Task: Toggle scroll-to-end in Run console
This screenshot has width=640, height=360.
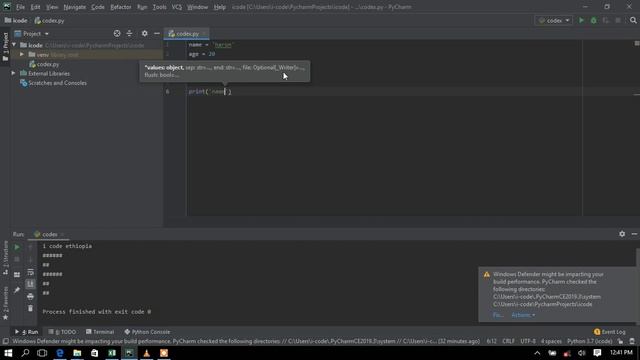Action: pos(30,284)
